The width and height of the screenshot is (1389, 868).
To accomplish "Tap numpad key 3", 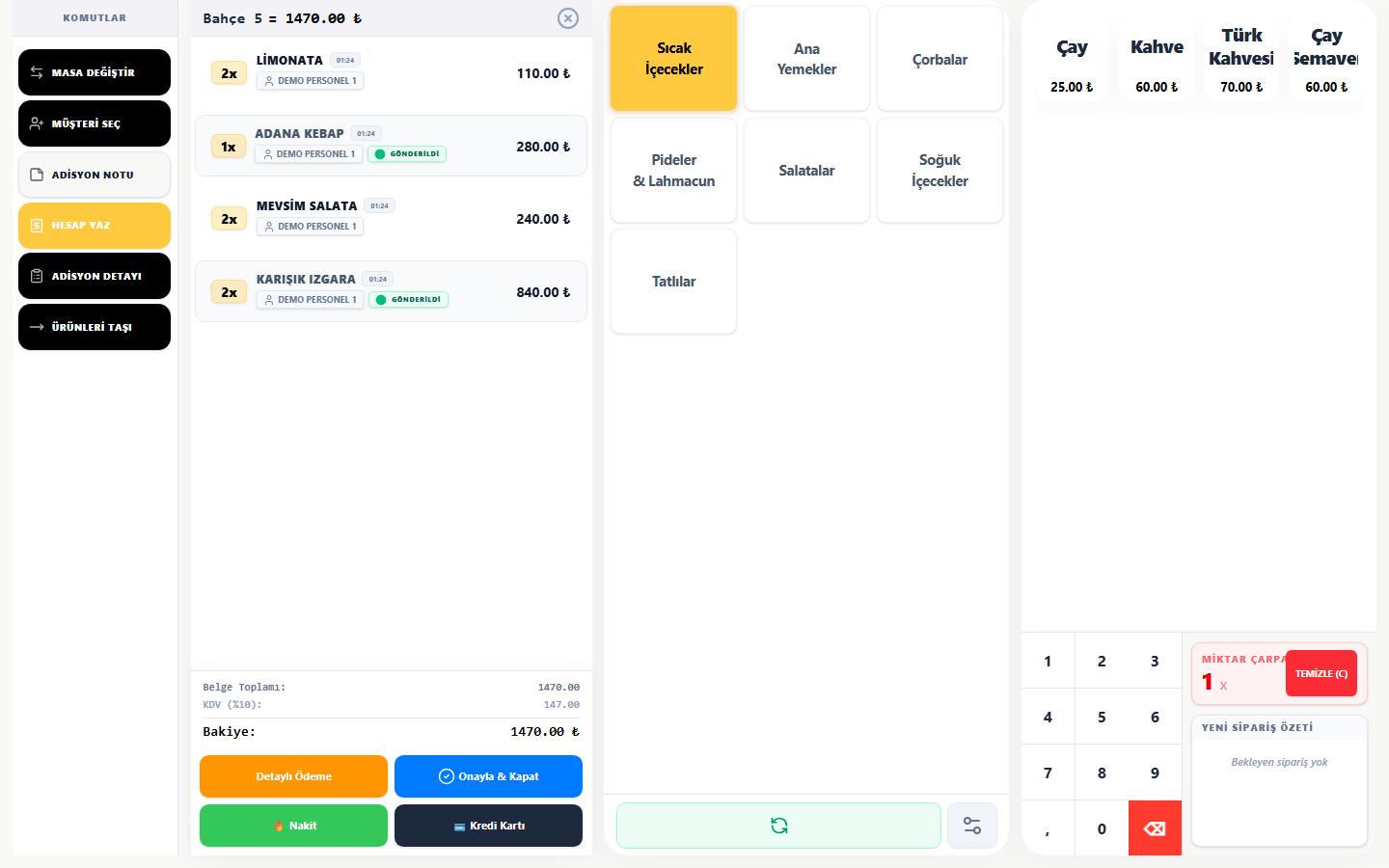I will [1155, 661].
